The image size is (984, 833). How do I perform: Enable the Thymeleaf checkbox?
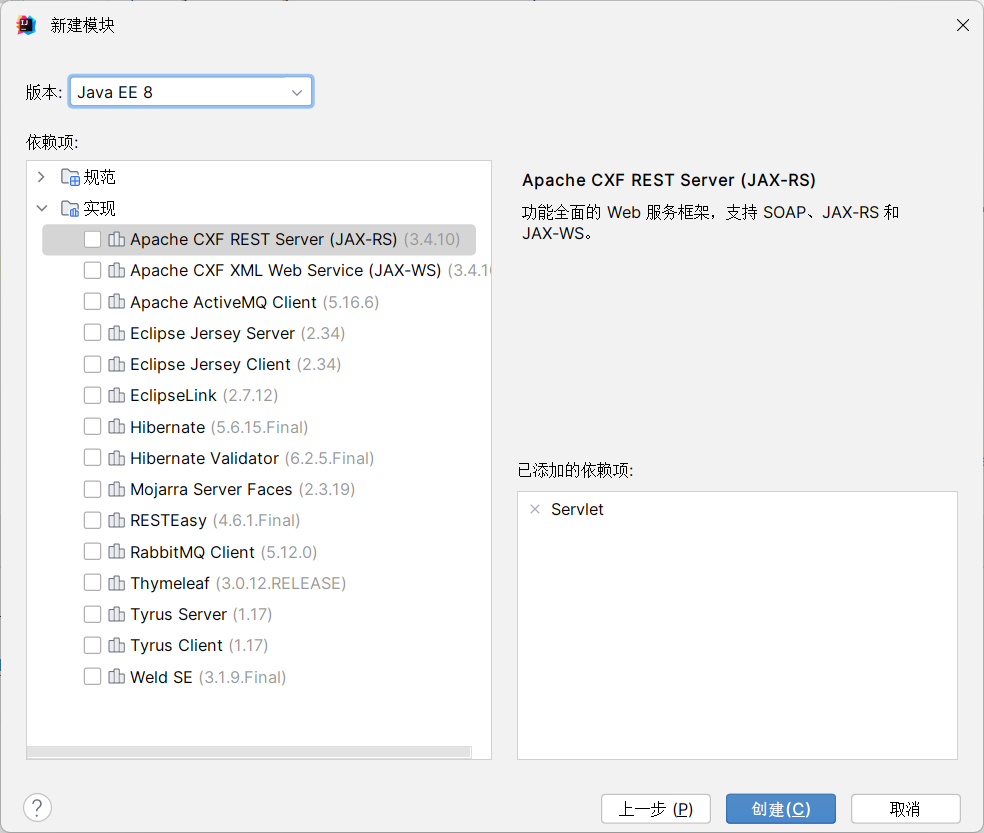[92, 583]
